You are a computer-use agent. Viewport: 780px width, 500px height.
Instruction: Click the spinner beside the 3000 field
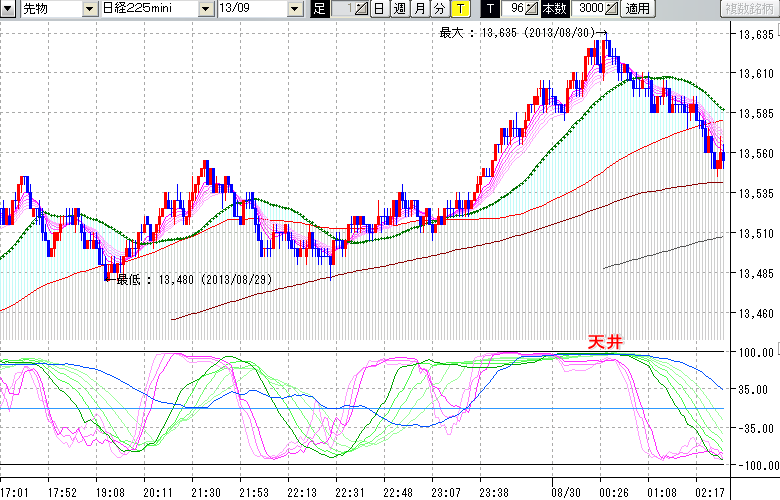[612, 9]
